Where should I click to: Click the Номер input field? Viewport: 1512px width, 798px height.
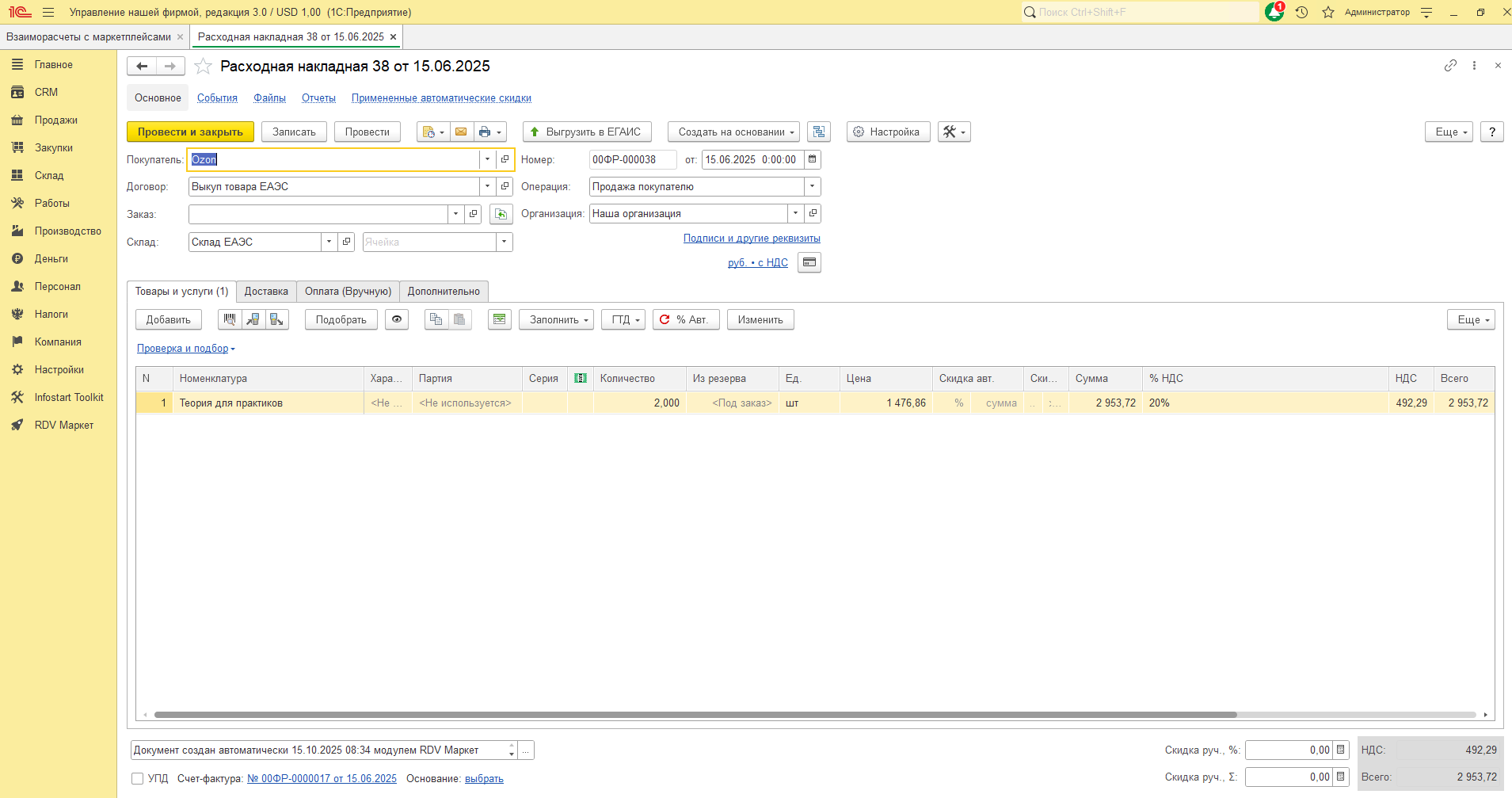[x=633, y=159]
